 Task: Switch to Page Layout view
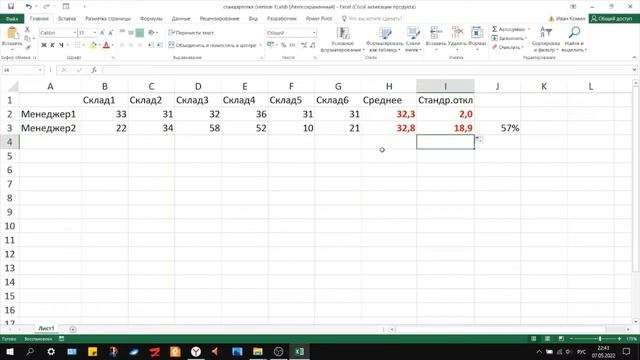pos(547,339)
